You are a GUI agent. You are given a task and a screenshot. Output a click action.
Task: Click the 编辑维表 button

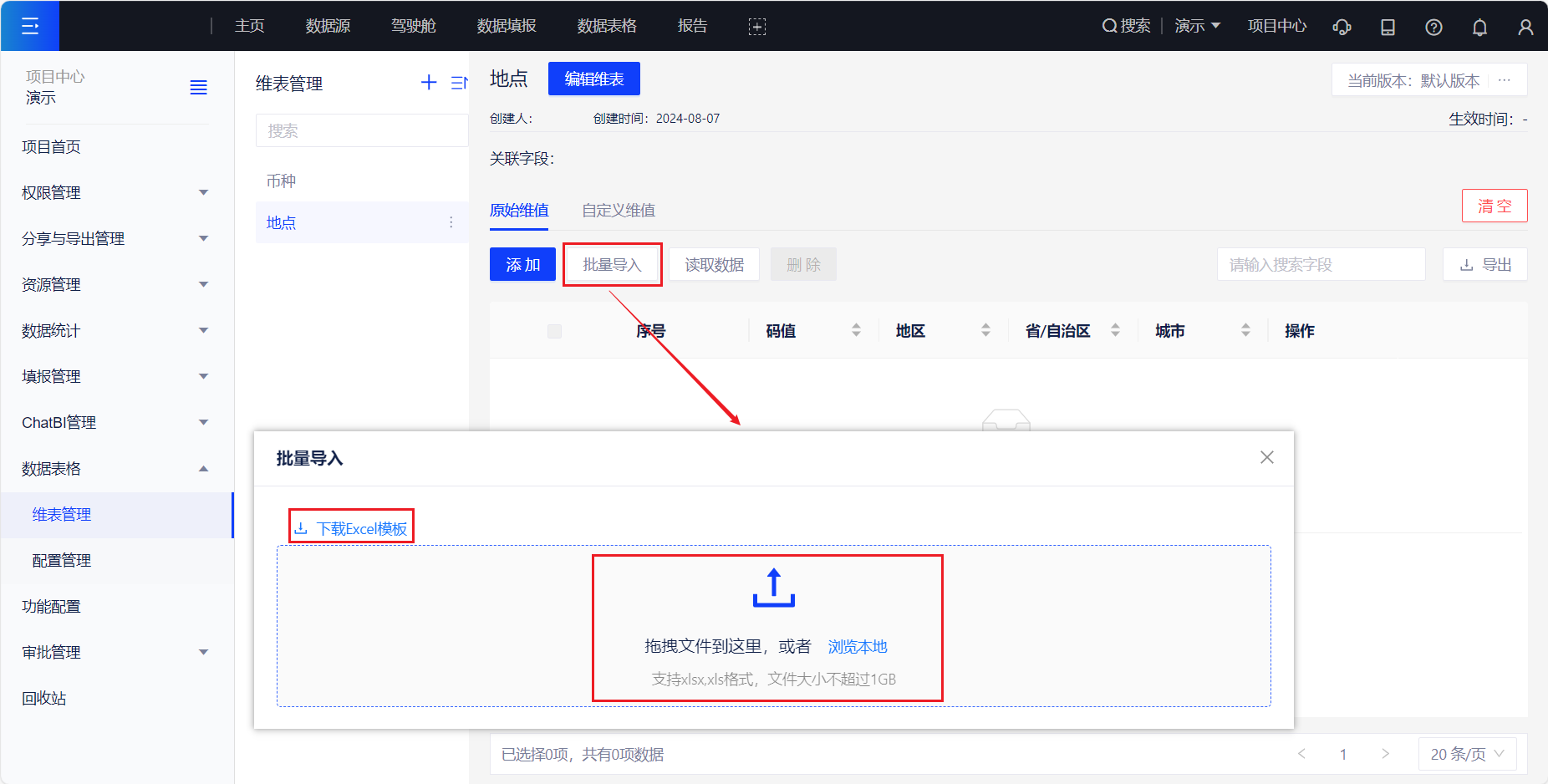(594, 79)
